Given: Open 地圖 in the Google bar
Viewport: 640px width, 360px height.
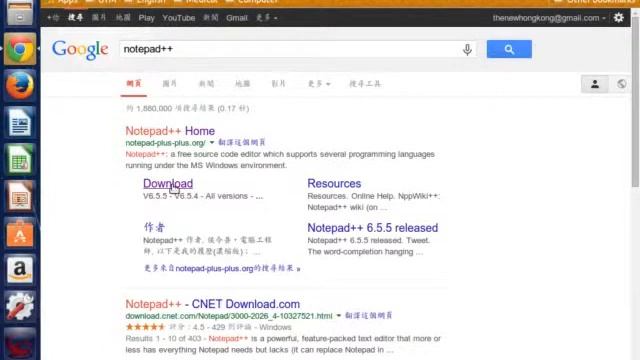Looking at the screenshot, I should coord(123,18).
